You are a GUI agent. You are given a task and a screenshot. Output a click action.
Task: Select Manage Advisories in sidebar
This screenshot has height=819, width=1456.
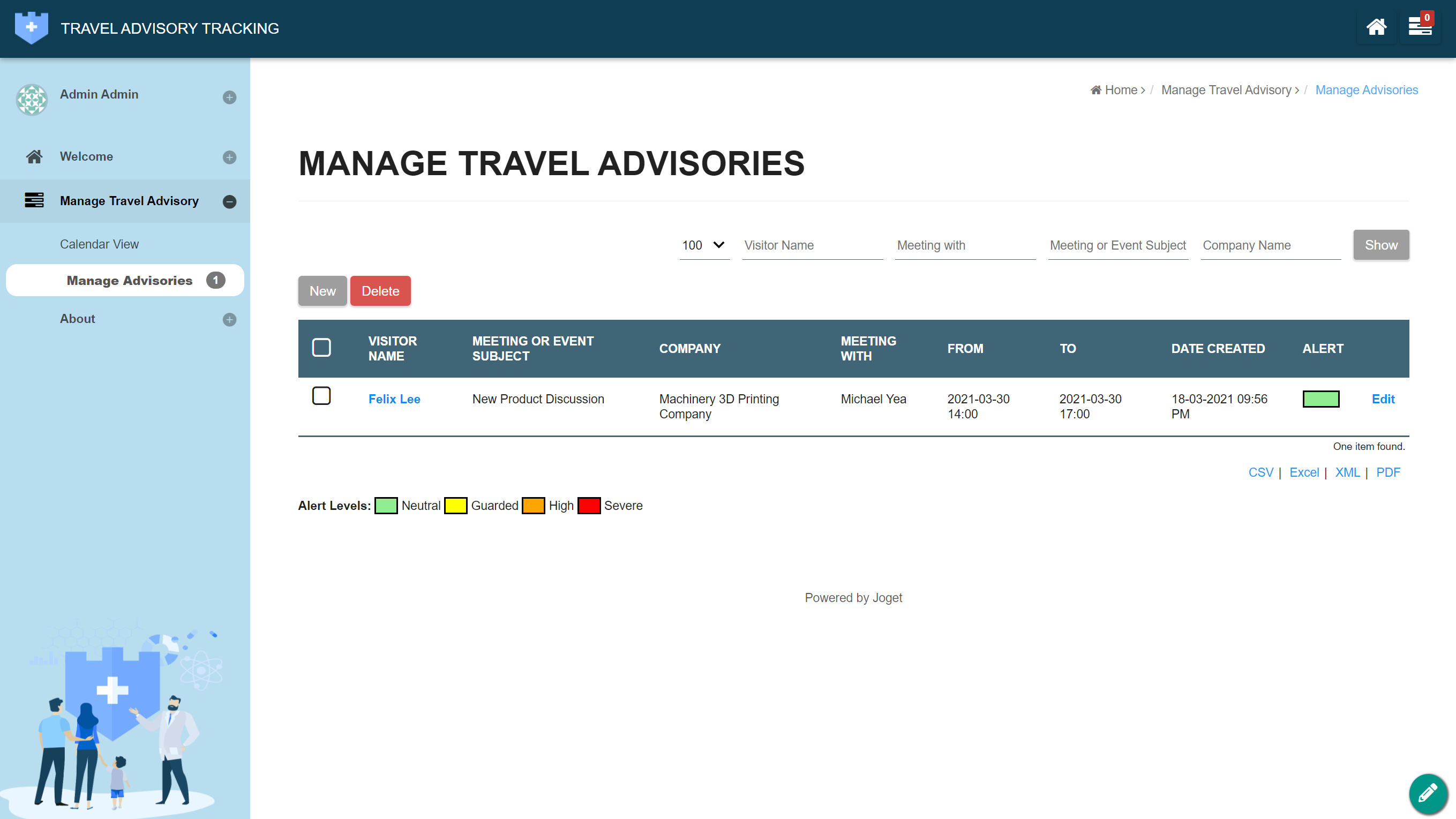click(130, 280)
